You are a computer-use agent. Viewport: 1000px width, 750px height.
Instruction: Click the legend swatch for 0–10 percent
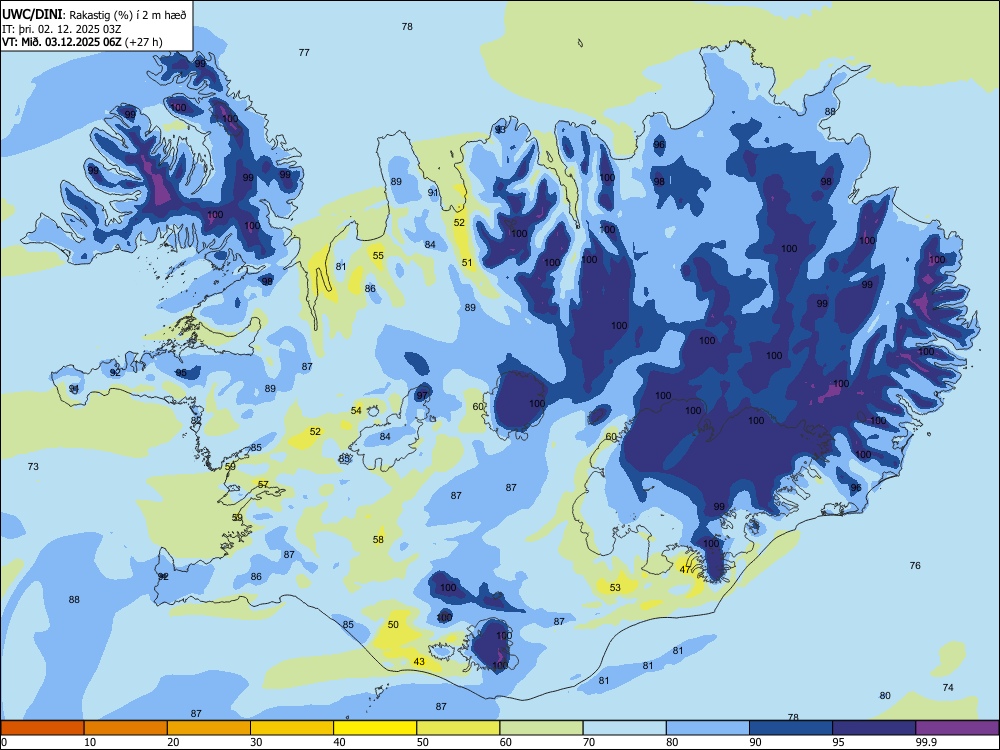point(42,728)
